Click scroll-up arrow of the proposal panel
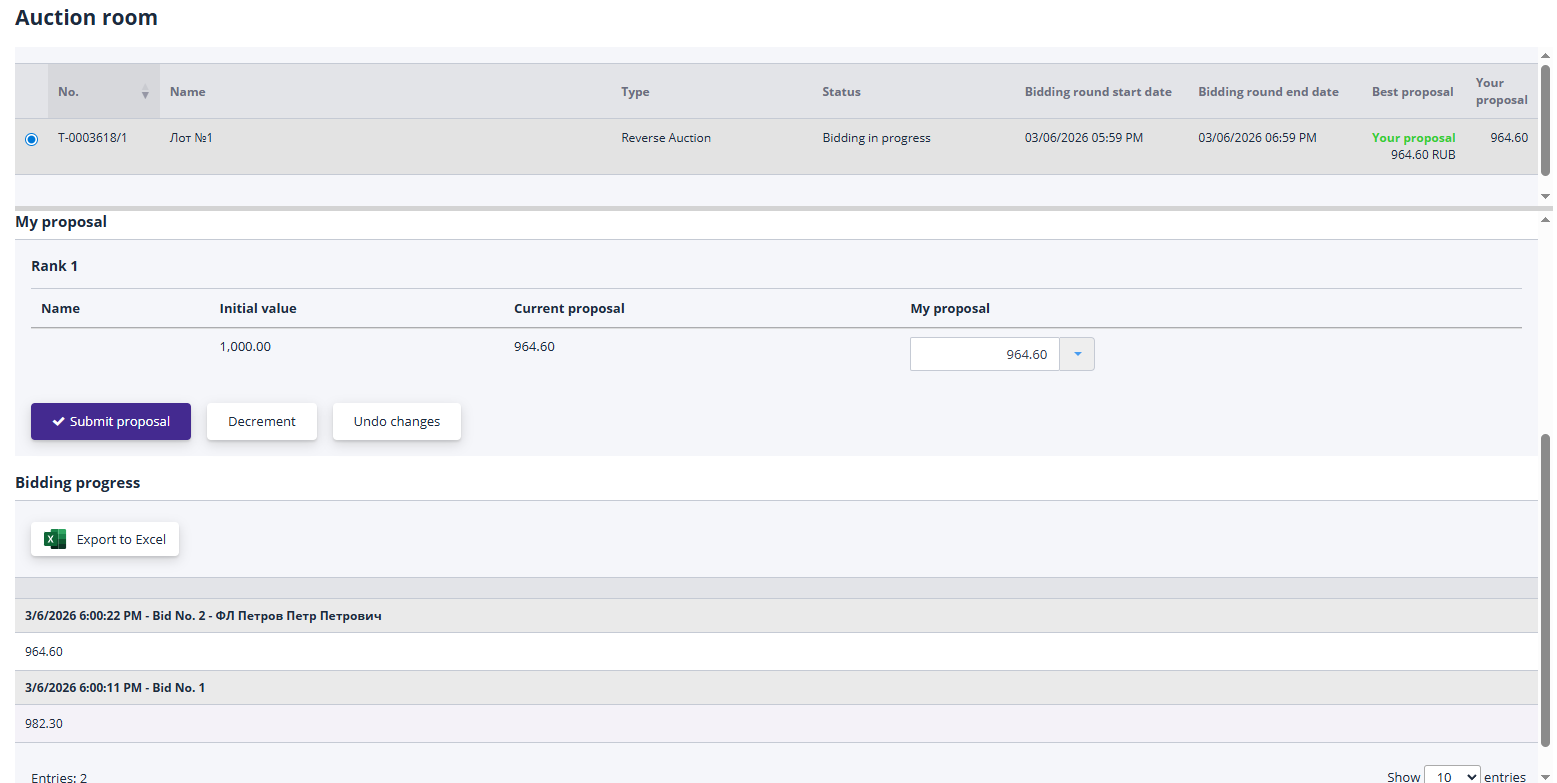 (x=1545, y=219)
